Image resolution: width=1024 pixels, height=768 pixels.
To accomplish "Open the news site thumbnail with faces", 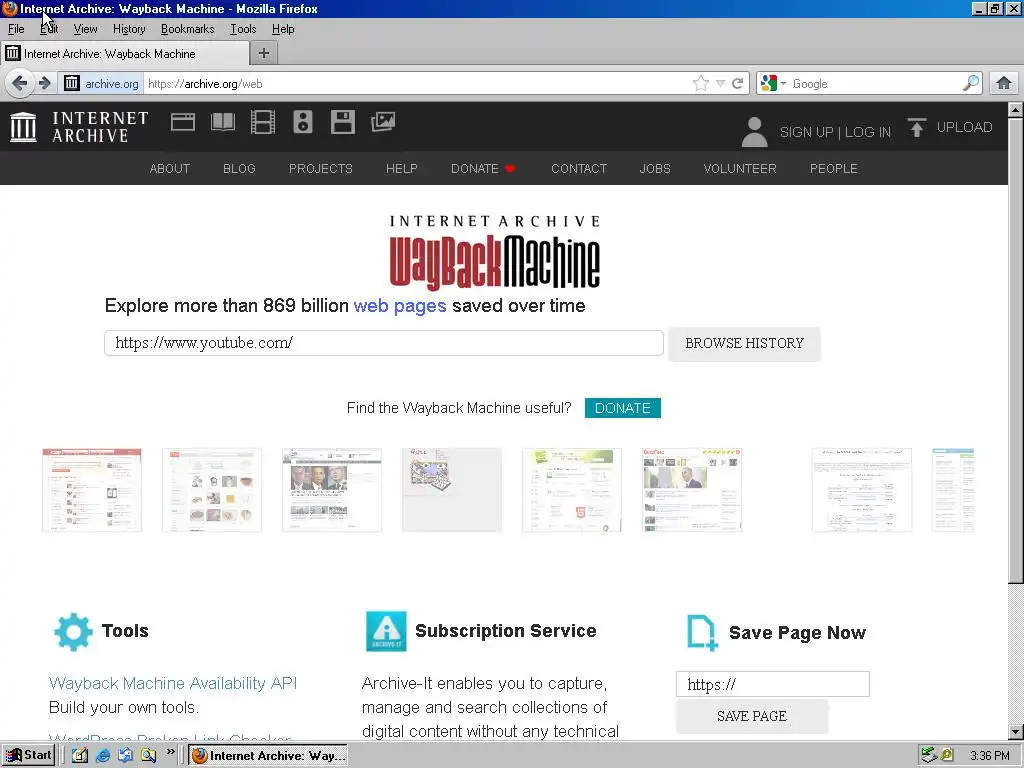I will [x=332, y=490].
